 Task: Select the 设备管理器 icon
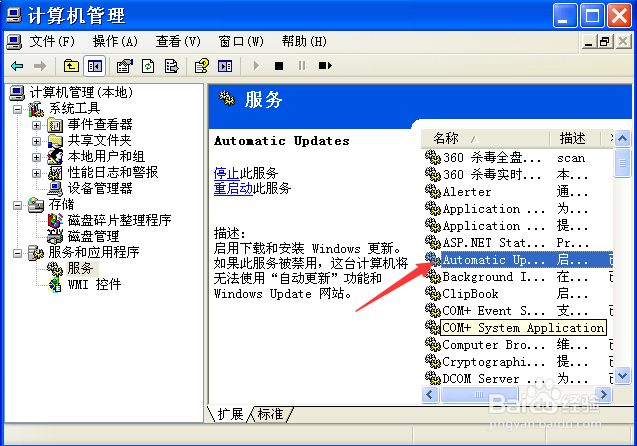(55, 188)
